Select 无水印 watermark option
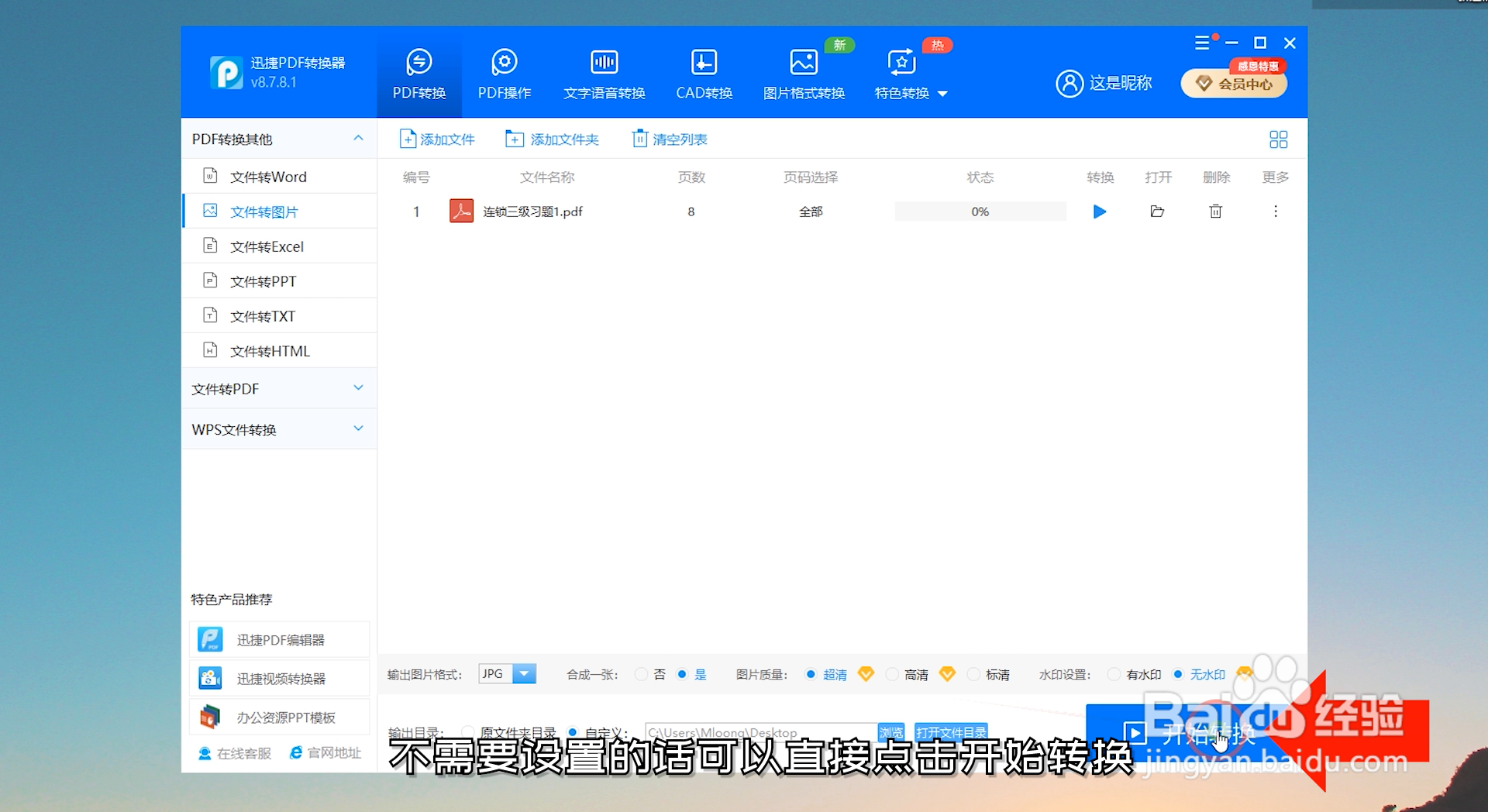 pos(1178,674)
